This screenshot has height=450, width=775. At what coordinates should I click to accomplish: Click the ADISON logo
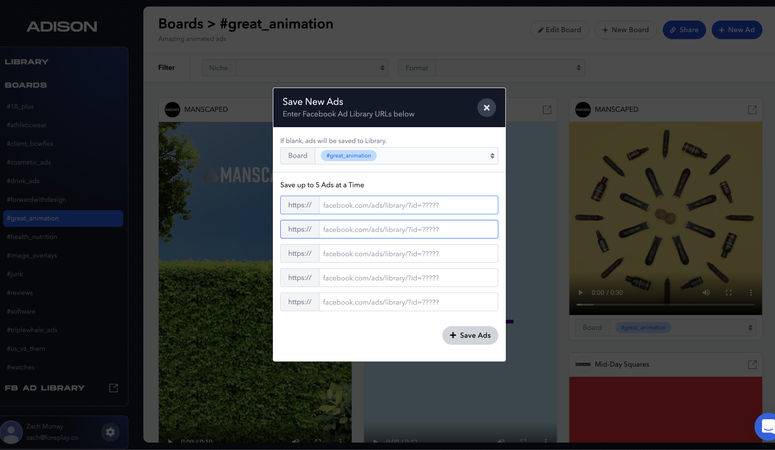click(x=62, y=26)
